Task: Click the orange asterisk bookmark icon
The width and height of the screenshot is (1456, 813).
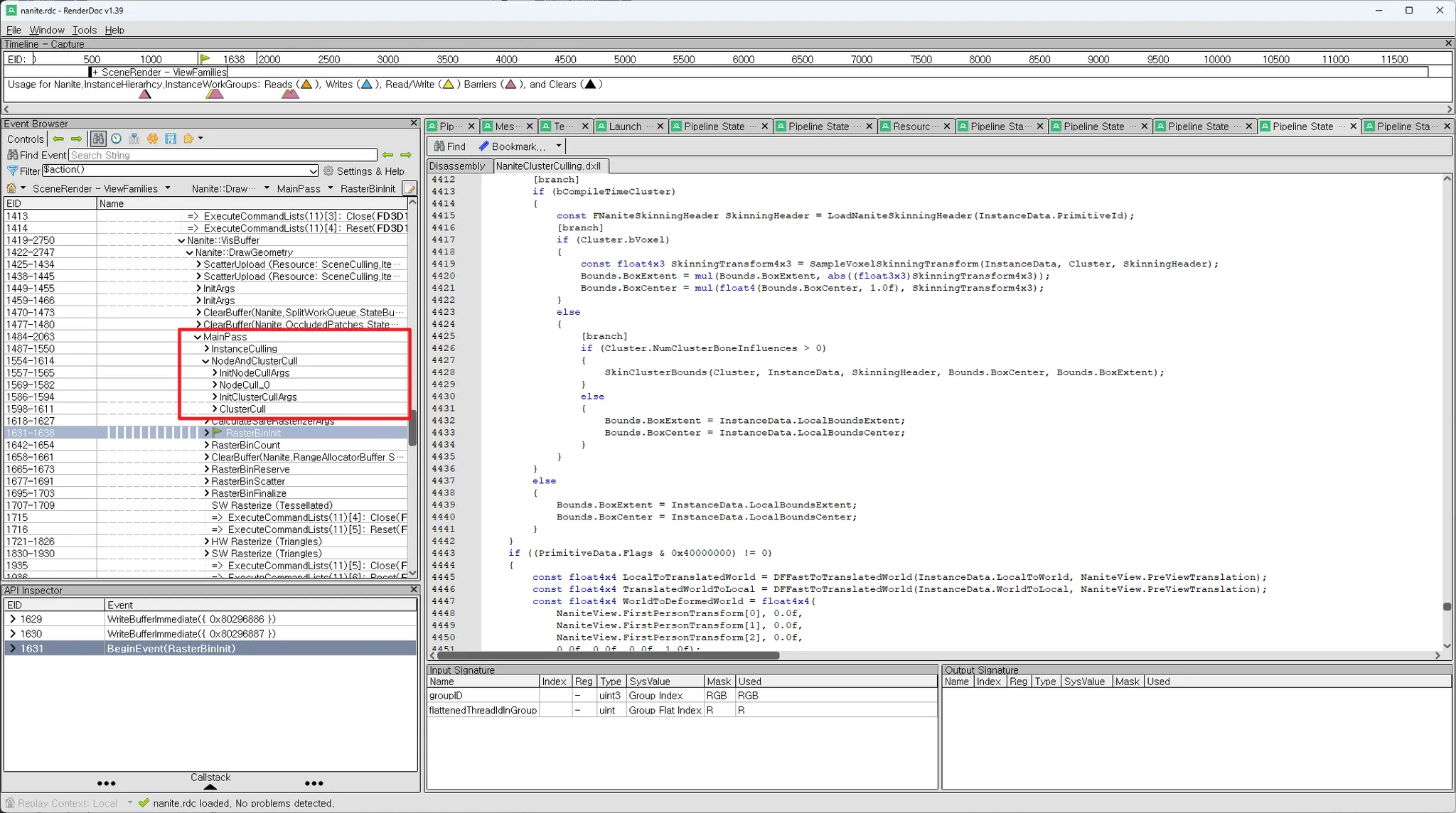Action: pyautogui.click(x=152, y=139)
